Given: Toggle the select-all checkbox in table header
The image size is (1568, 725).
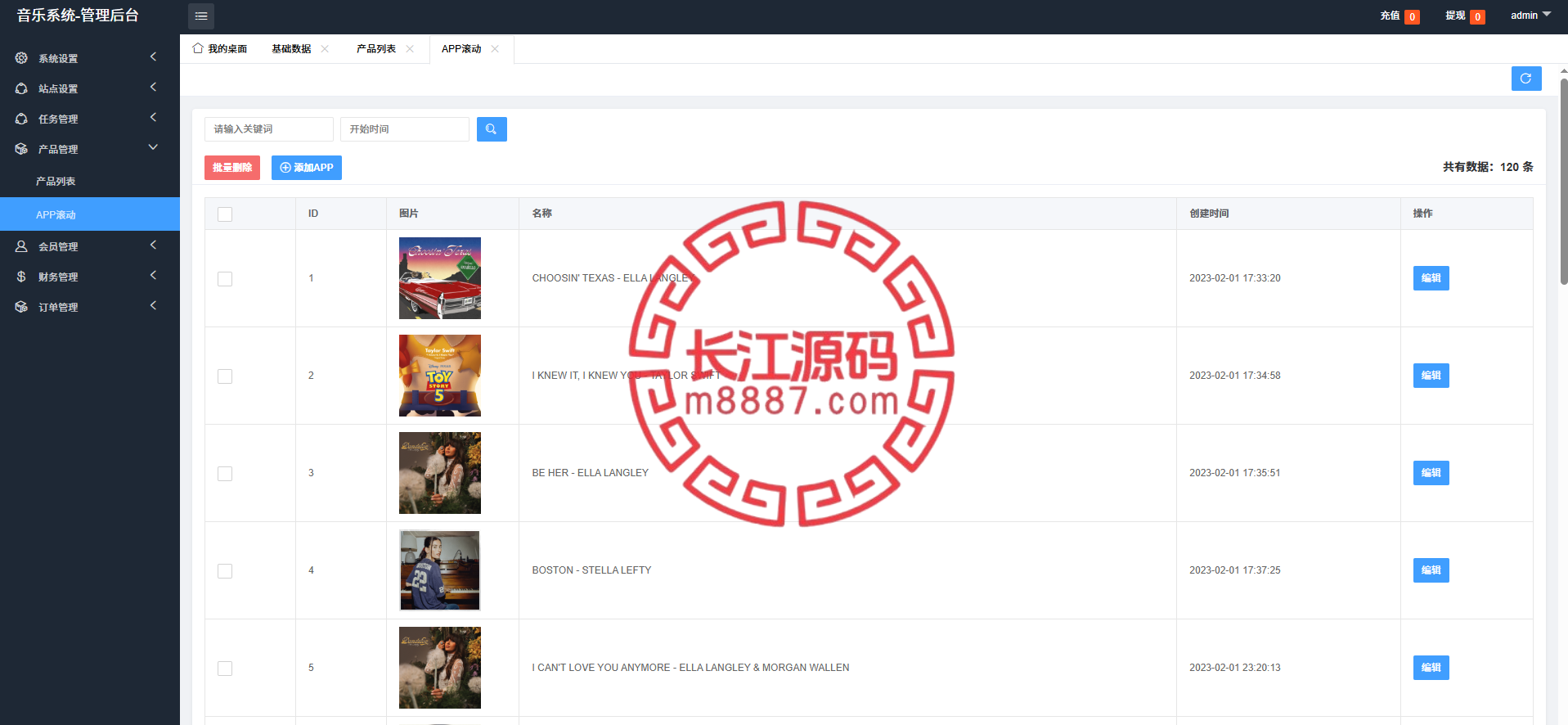Looking at the screenshot, I should [x=225, y=214].
